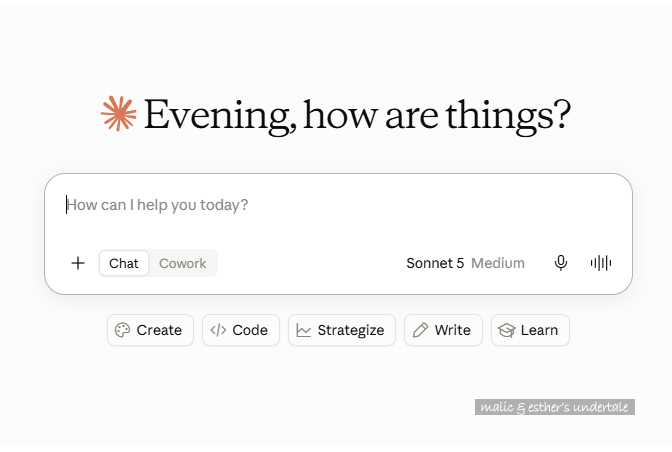Click the orange starburst logo beside the greeting
The height and width of the screenshot is (452, 672).
(x=119, y=114)
